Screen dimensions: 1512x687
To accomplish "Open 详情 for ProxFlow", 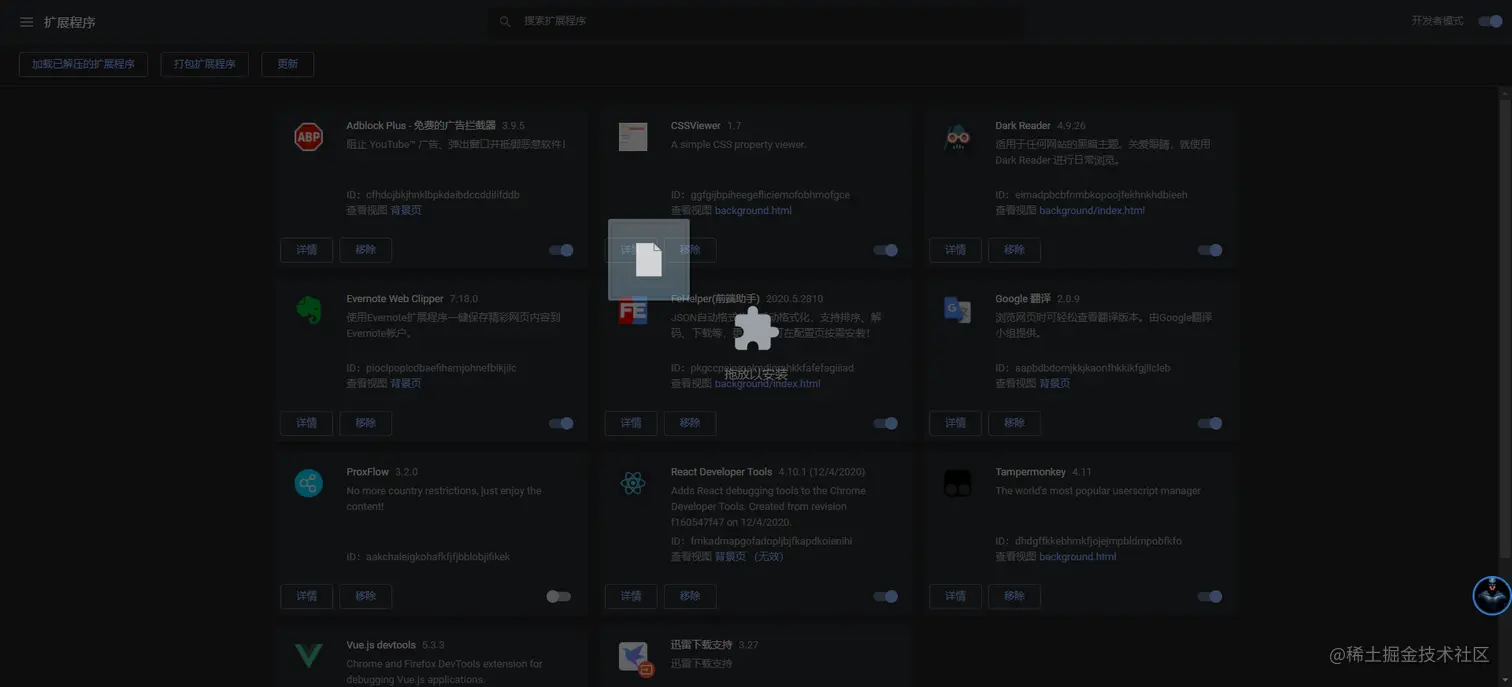I will pos(306,596).
